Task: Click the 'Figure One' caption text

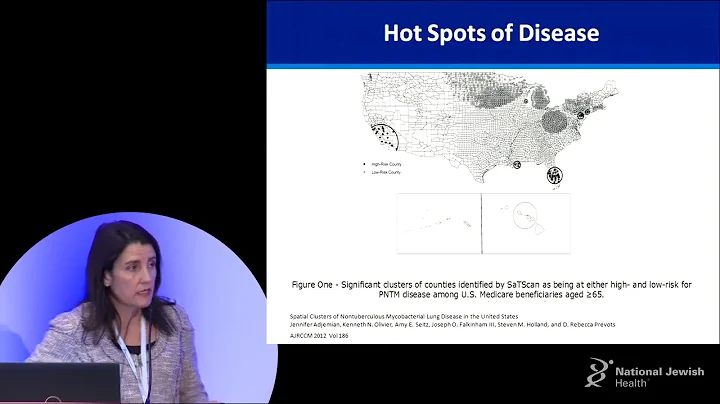Action: [491, 290]
